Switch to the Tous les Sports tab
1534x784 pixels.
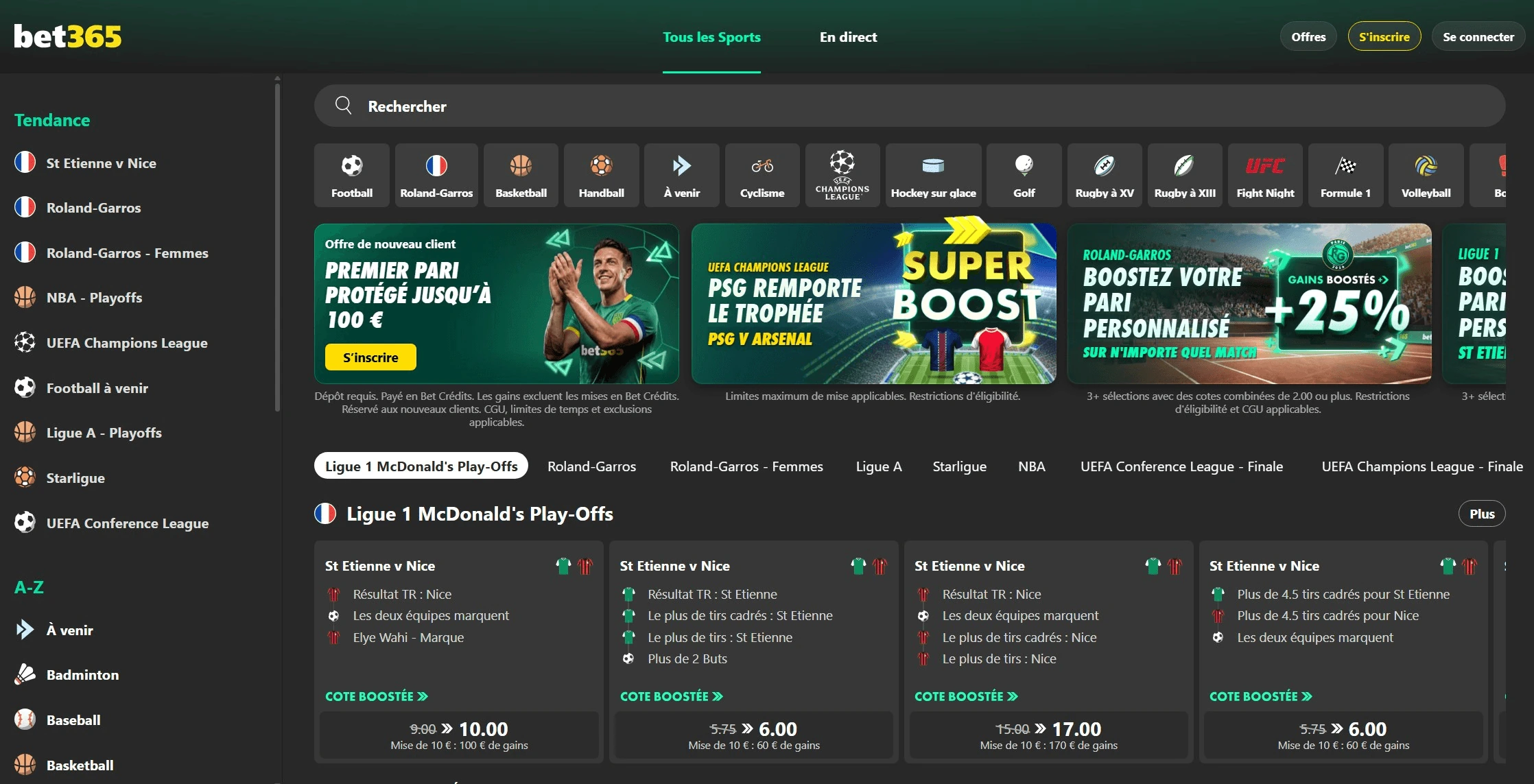point(711,37)
